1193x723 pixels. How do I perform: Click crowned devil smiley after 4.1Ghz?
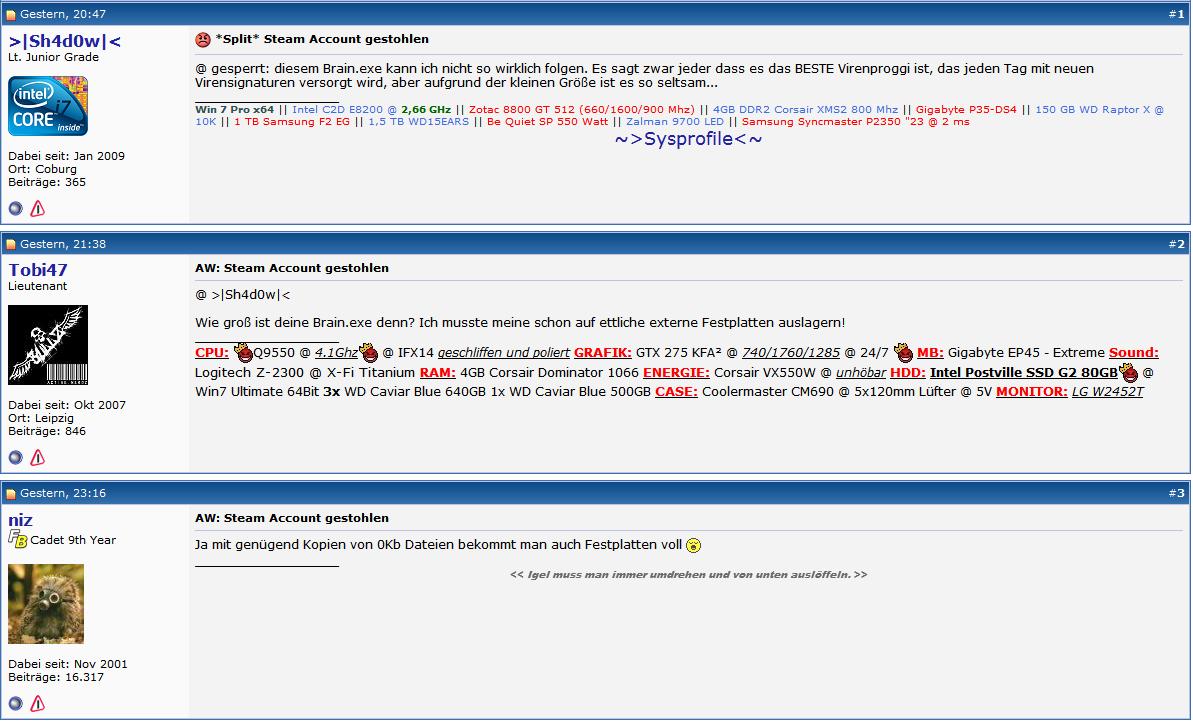(x=368, y=352)
